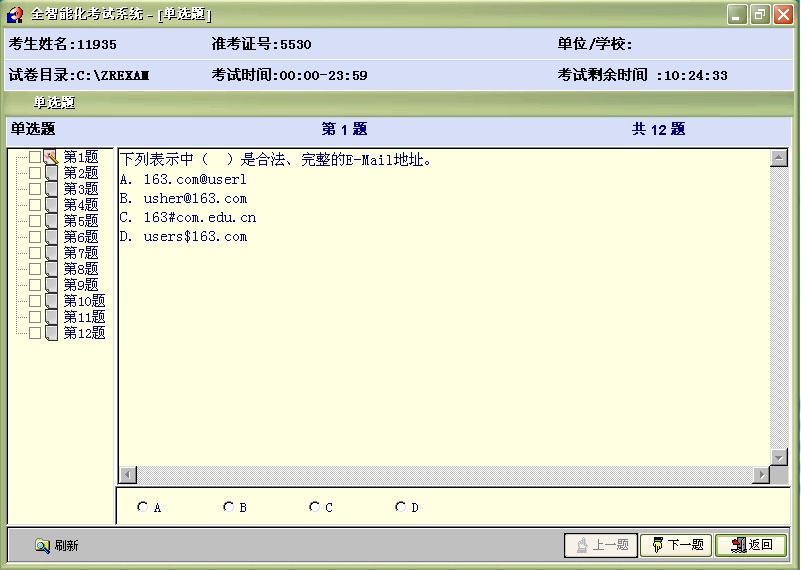Open question 第6题 in the tree

[x=81, y=237]
